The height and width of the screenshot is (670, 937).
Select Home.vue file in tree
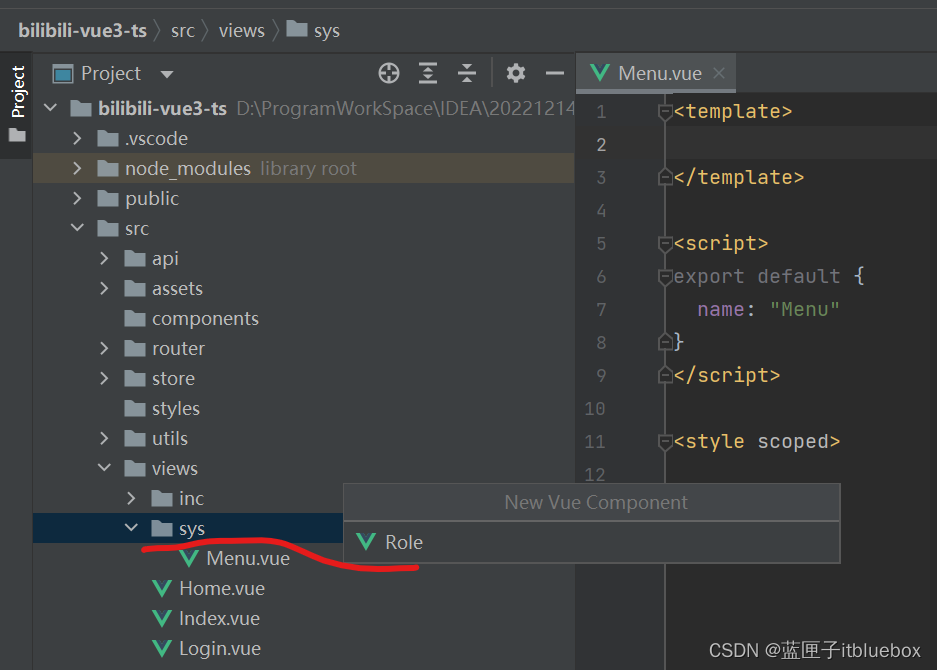point(221,588)
